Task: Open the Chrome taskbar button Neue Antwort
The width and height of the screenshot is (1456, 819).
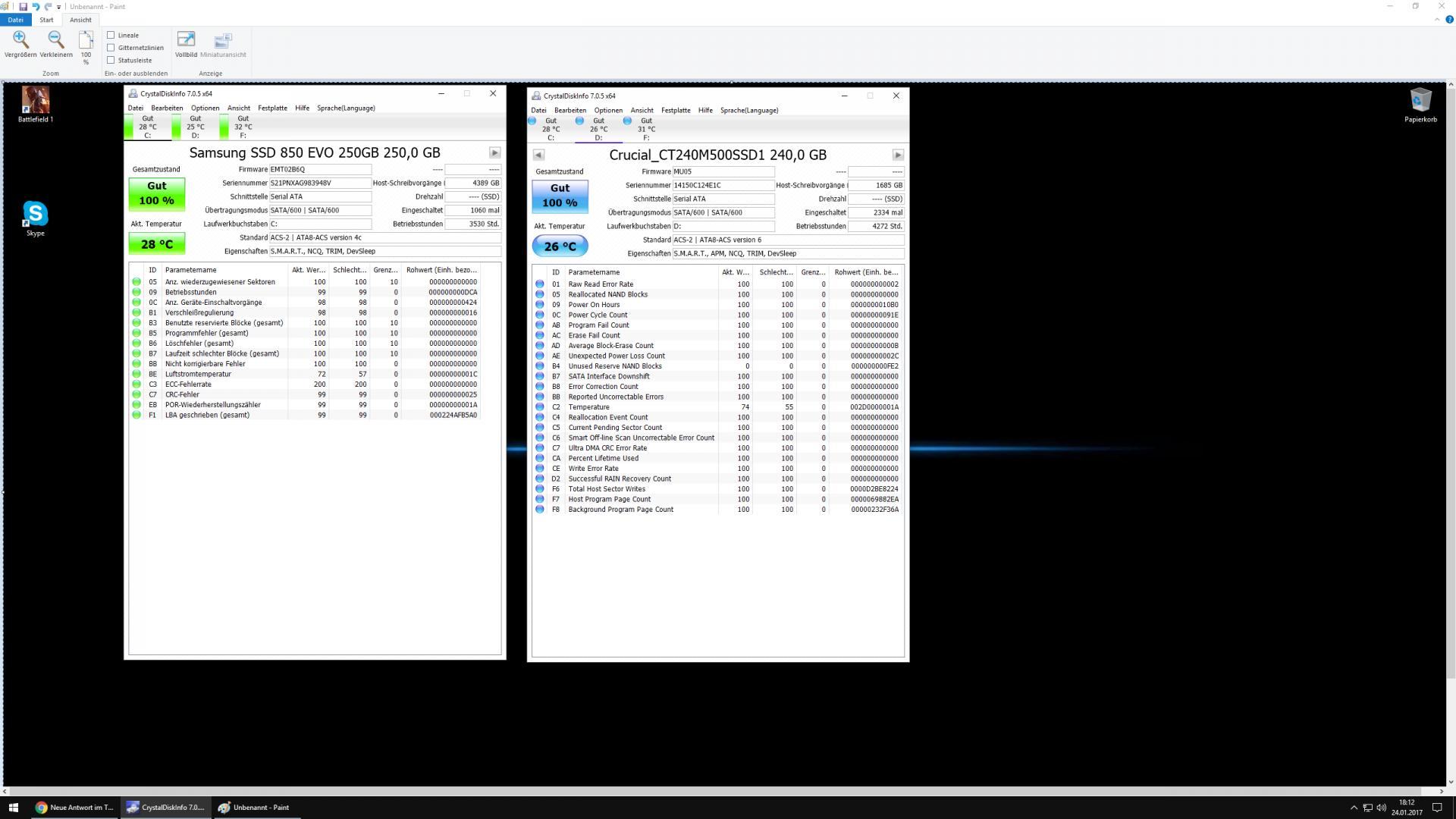Action: (x=74, y=808)
